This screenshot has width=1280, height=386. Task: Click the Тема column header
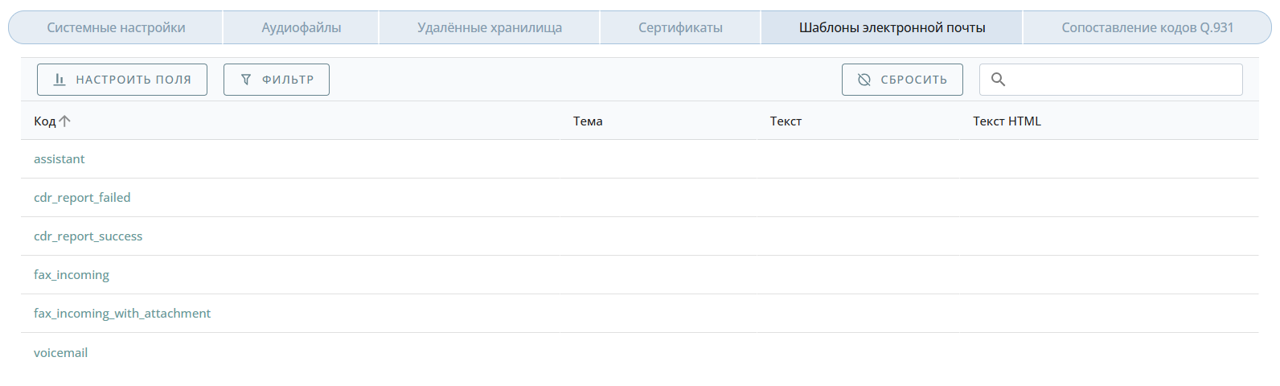[x=588, y=121]
